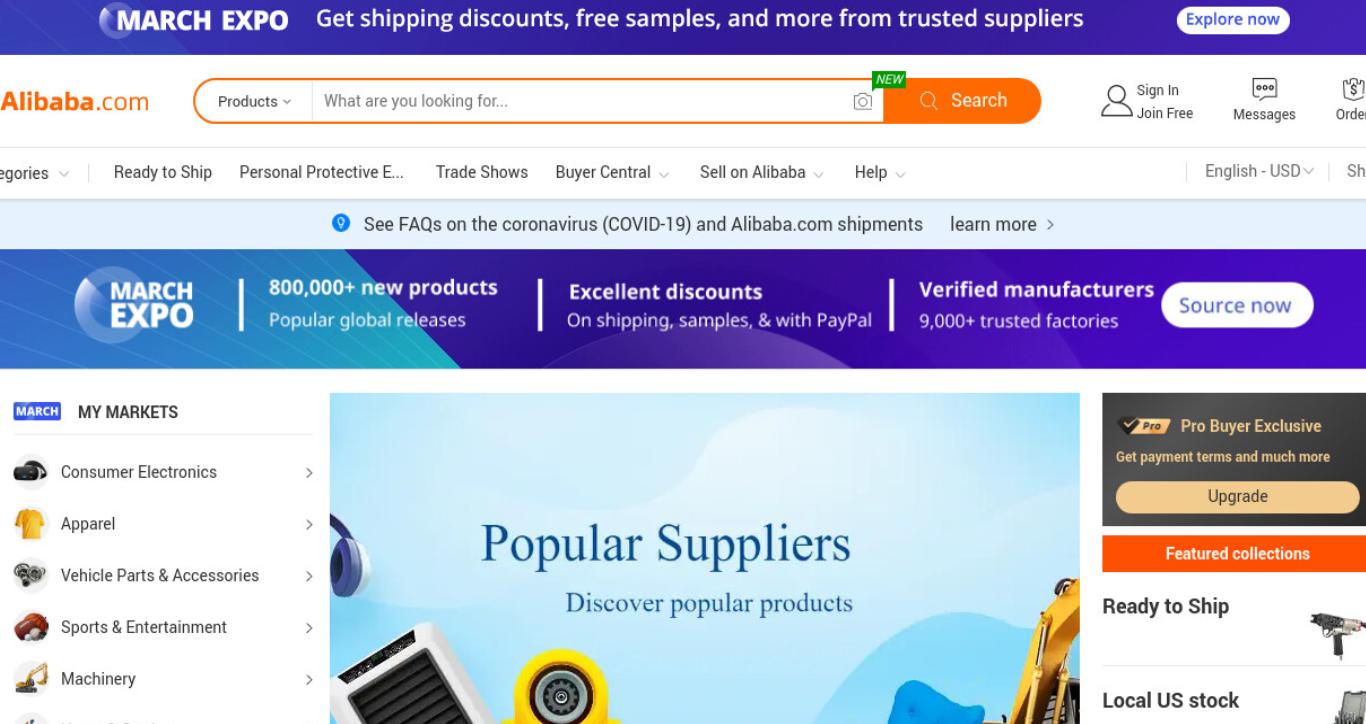This screenshot has height=724, width=1366.
Task: Click the Sign In user icon
Action: tap(1116, 100)
